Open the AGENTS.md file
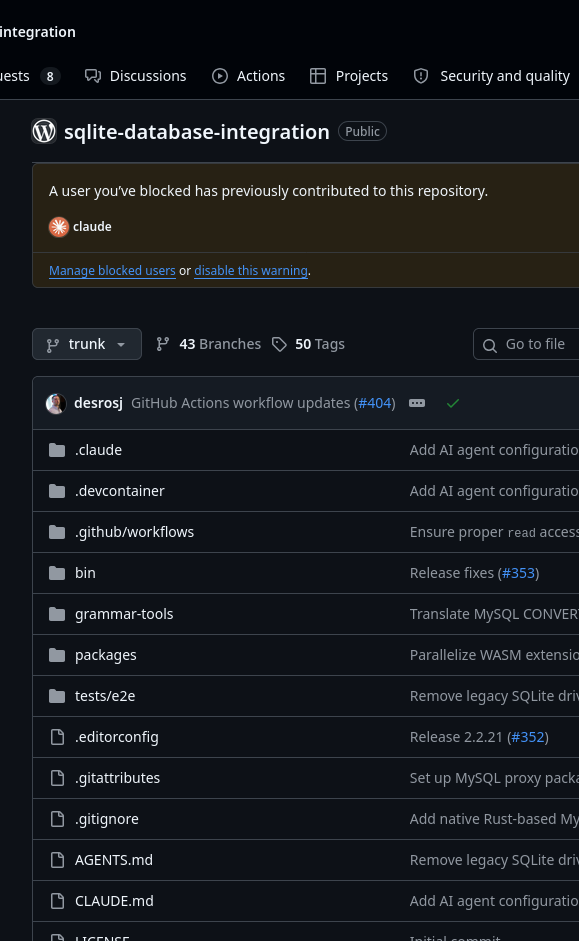579x941 pixels. click(114, 860)
